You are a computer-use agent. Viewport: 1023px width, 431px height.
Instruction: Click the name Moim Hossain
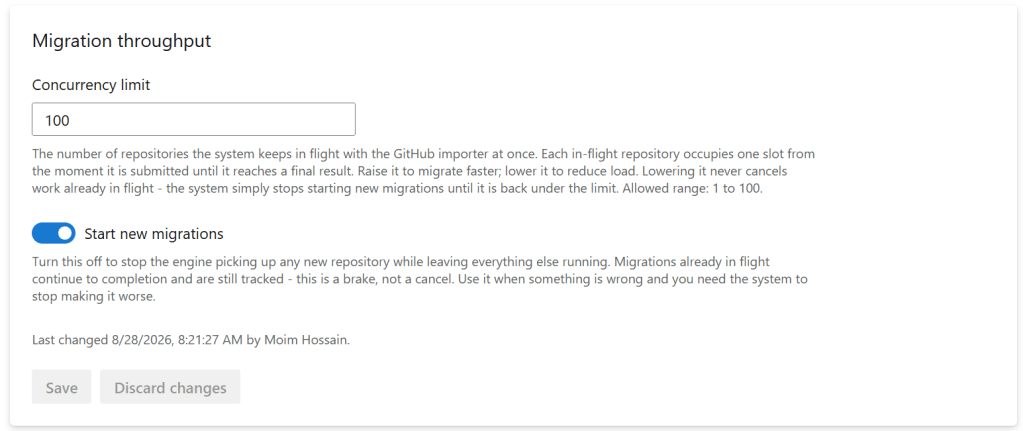point(306,340)
